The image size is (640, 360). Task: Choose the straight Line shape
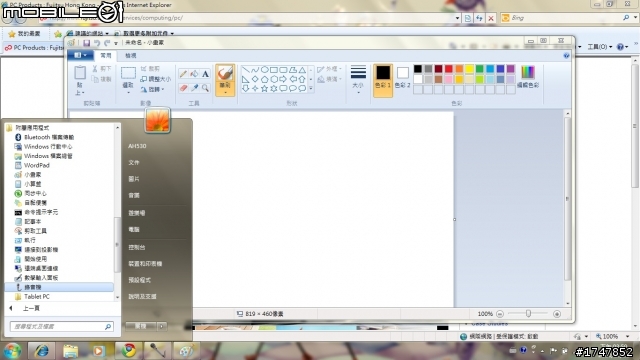246,70
